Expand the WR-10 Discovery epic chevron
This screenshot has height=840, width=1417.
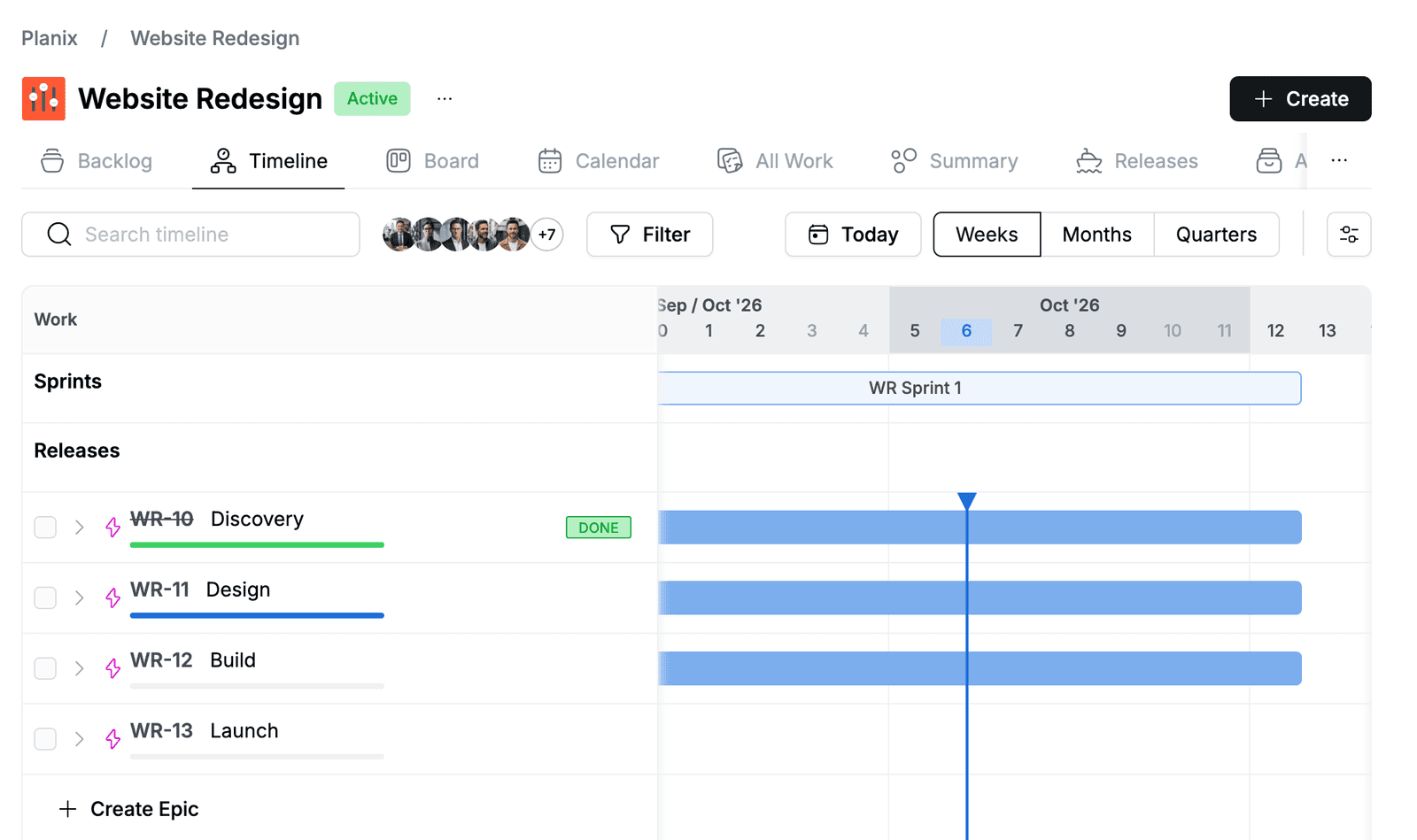pyautogui.click(x=80, y=528)
